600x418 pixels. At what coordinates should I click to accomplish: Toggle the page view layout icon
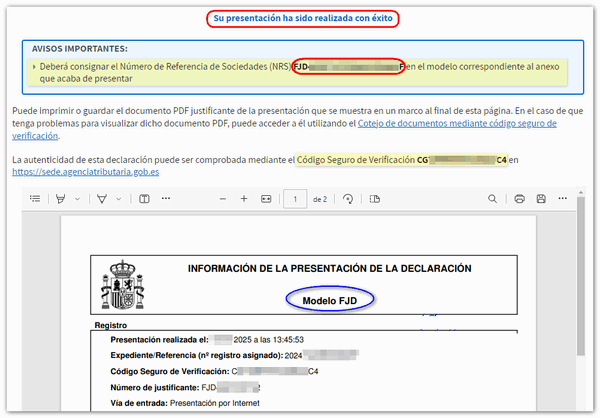370,199
